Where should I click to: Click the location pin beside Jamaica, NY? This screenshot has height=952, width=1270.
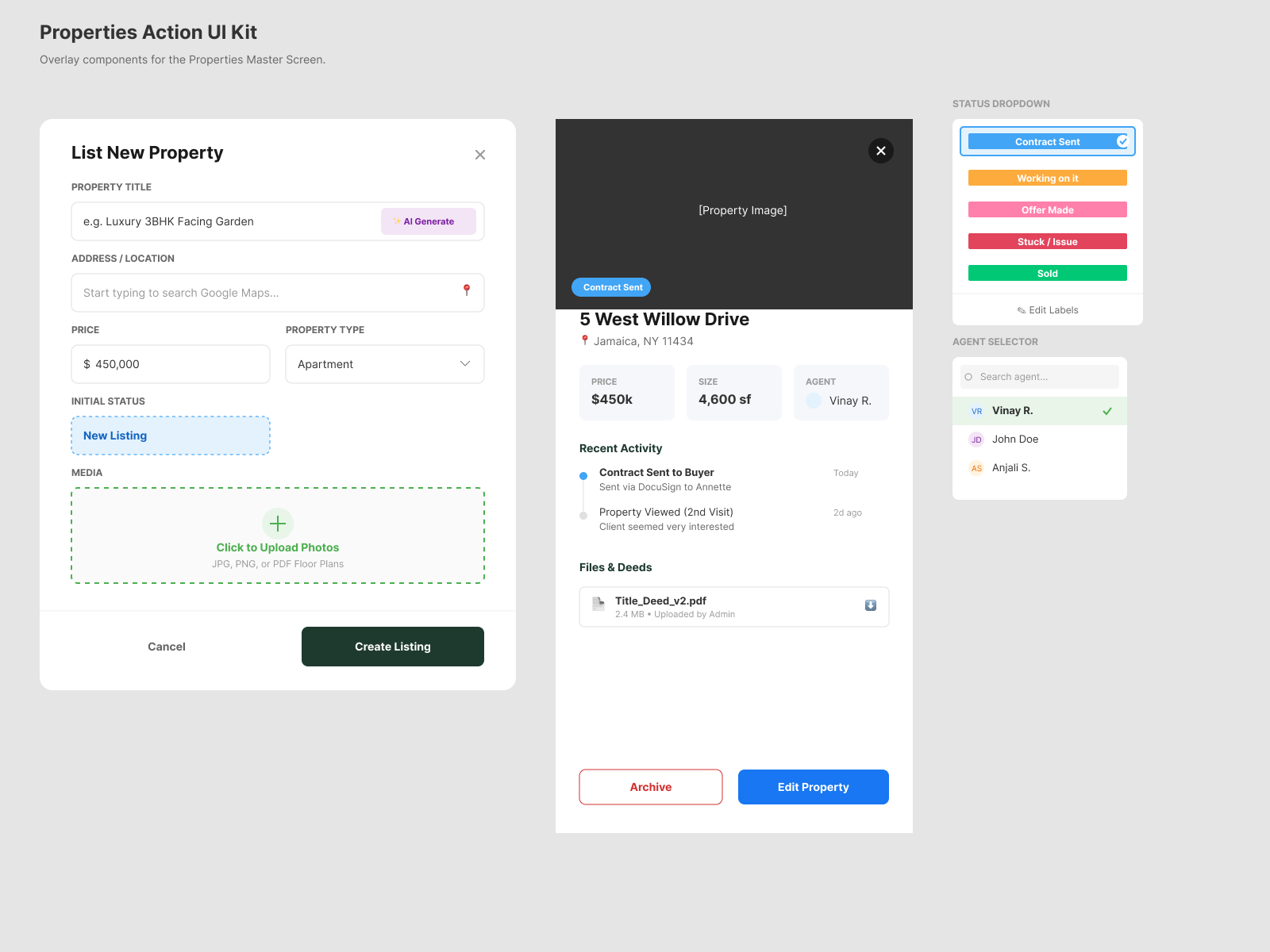tap(585, 340)
